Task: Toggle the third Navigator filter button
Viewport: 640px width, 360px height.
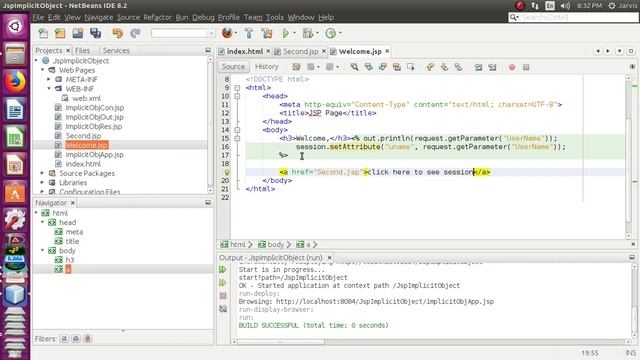Action: coord(88,338)
